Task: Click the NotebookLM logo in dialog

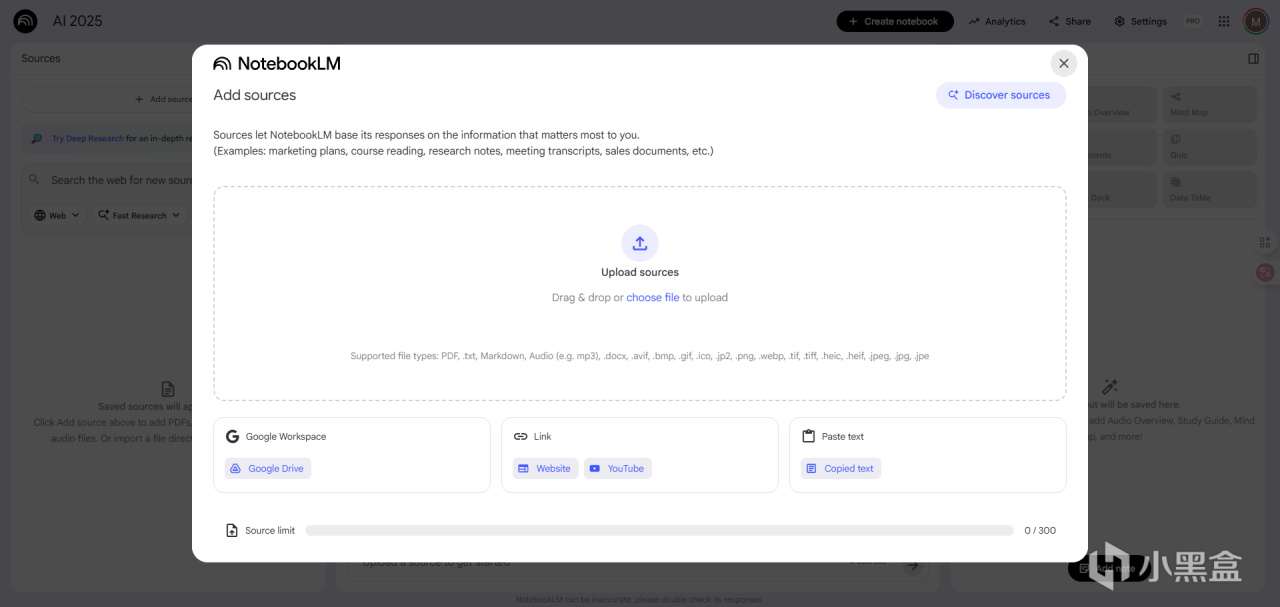Action: (277, 64)
